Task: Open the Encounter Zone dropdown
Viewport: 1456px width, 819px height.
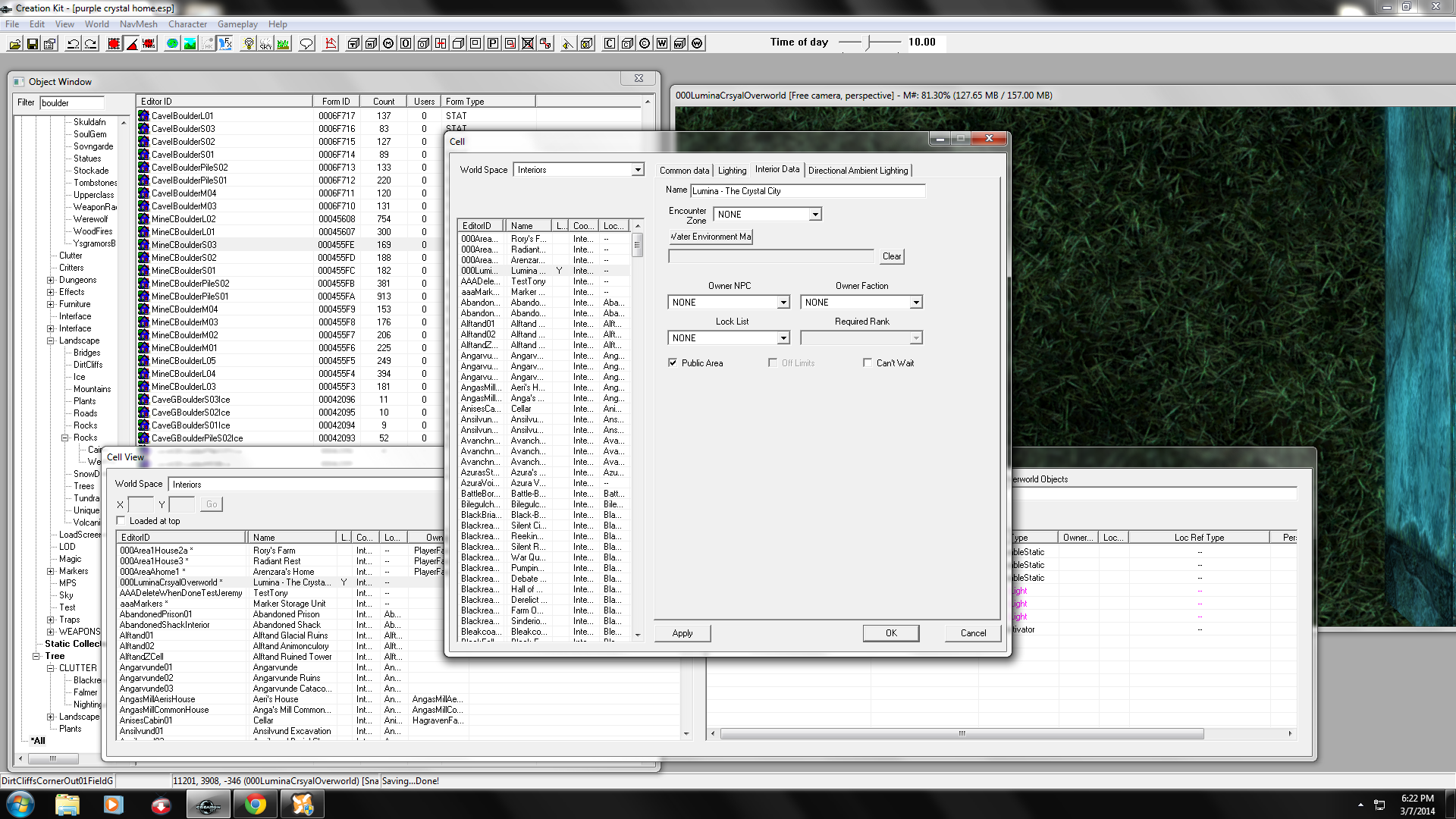Action: pyautogui.click(x=815, y=215)
